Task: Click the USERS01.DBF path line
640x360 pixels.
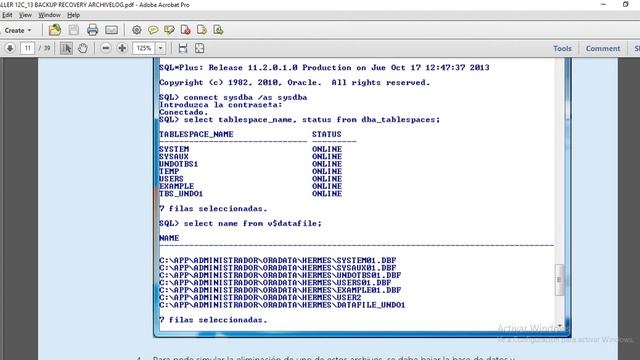Action: point(275,282)
